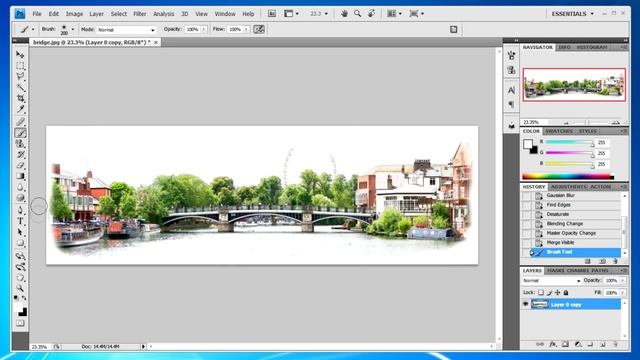Open the Character panel from the dock
640x360 pixels.
click(511, 90)
